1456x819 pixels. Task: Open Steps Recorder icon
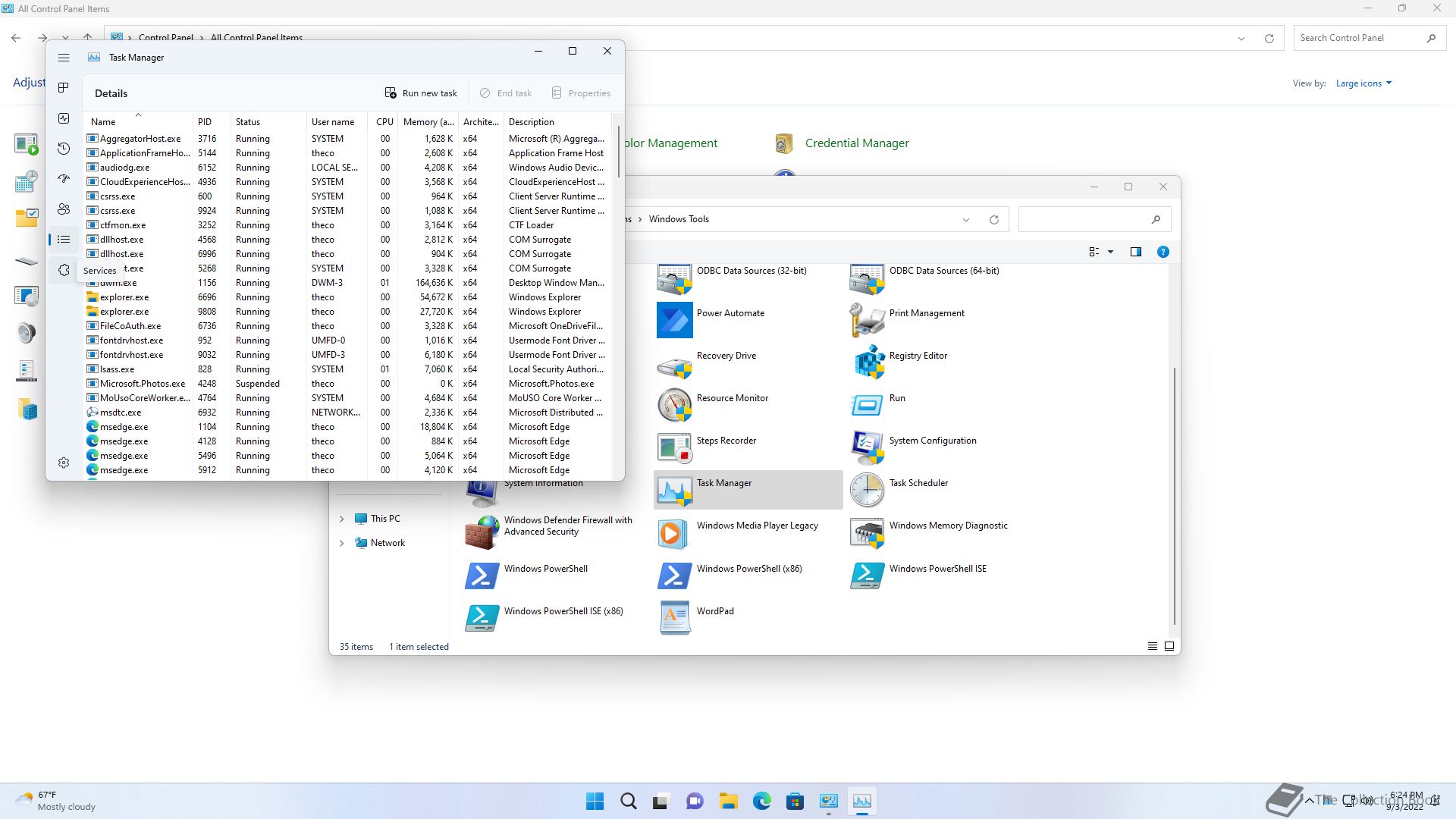coord(674,447)
